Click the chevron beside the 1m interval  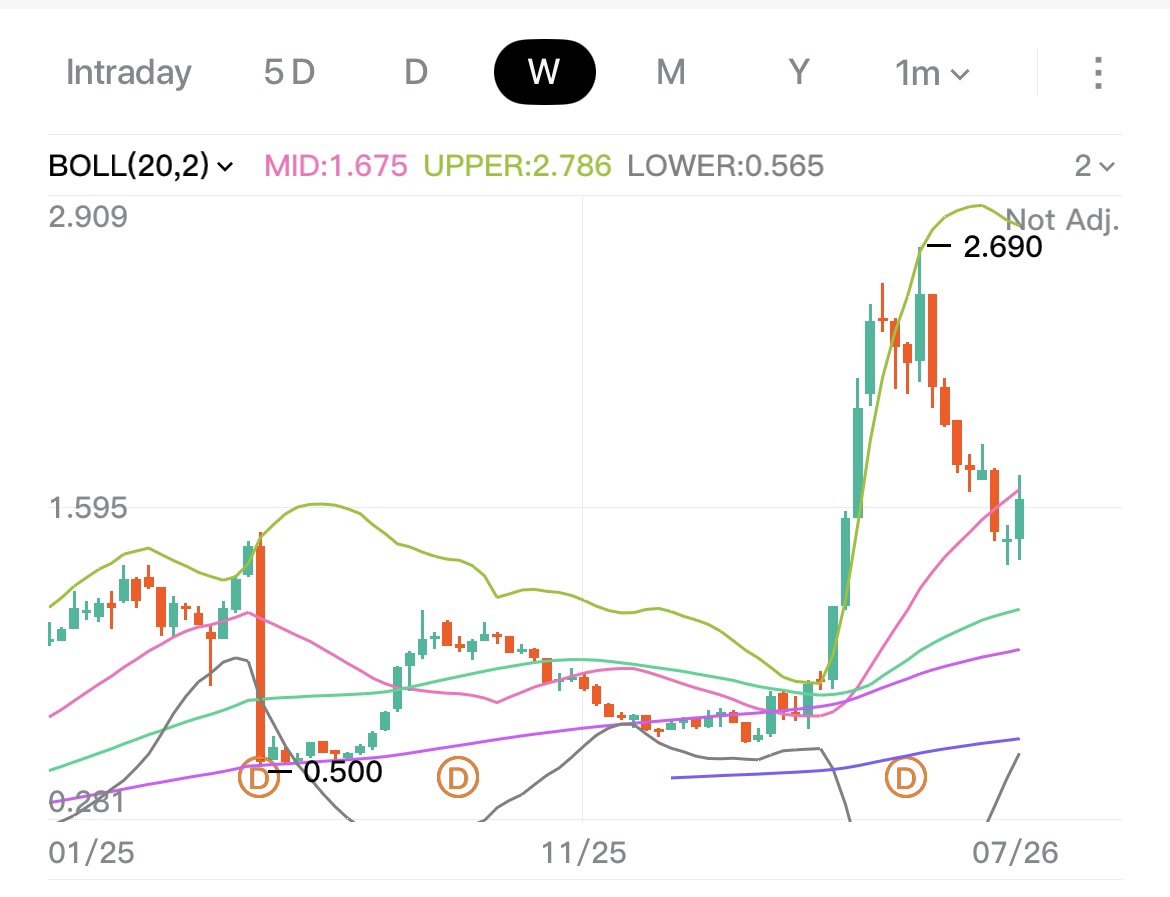pos(961,75)
